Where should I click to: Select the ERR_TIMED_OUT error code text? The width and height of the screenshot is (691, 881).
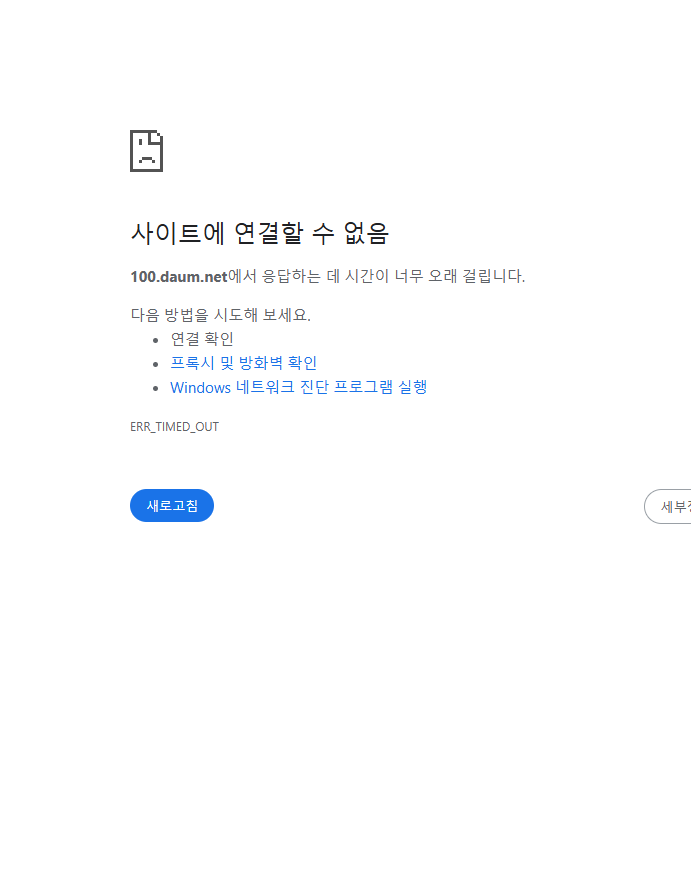(x=175, y=427)
